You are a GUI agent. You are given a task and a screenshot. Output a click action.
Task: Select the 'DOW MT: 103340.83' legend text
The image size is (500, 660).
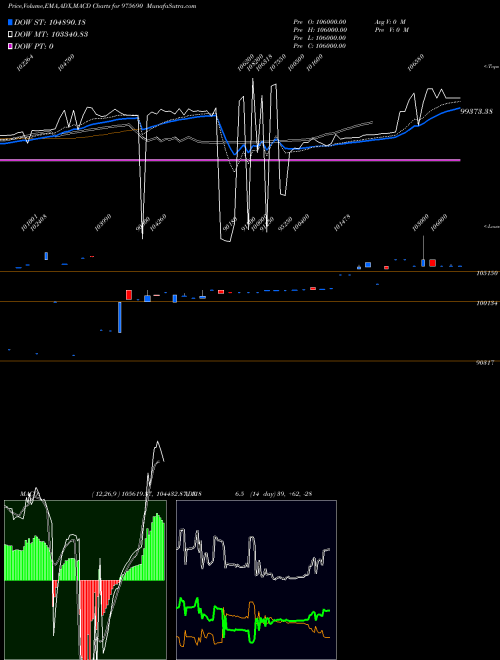pyautogui.click(x=51, y=35)
